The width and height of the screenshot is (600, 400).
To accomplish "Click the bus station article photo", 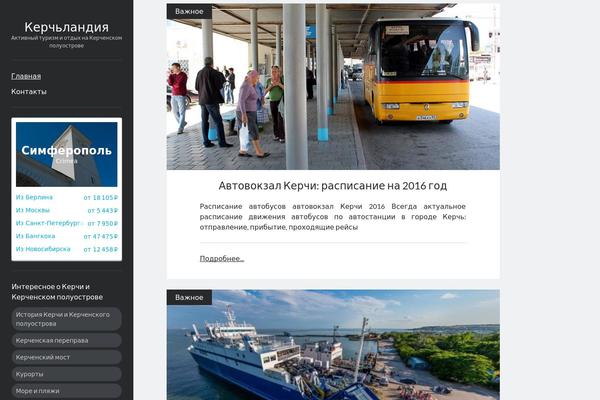I will point(333,87).
